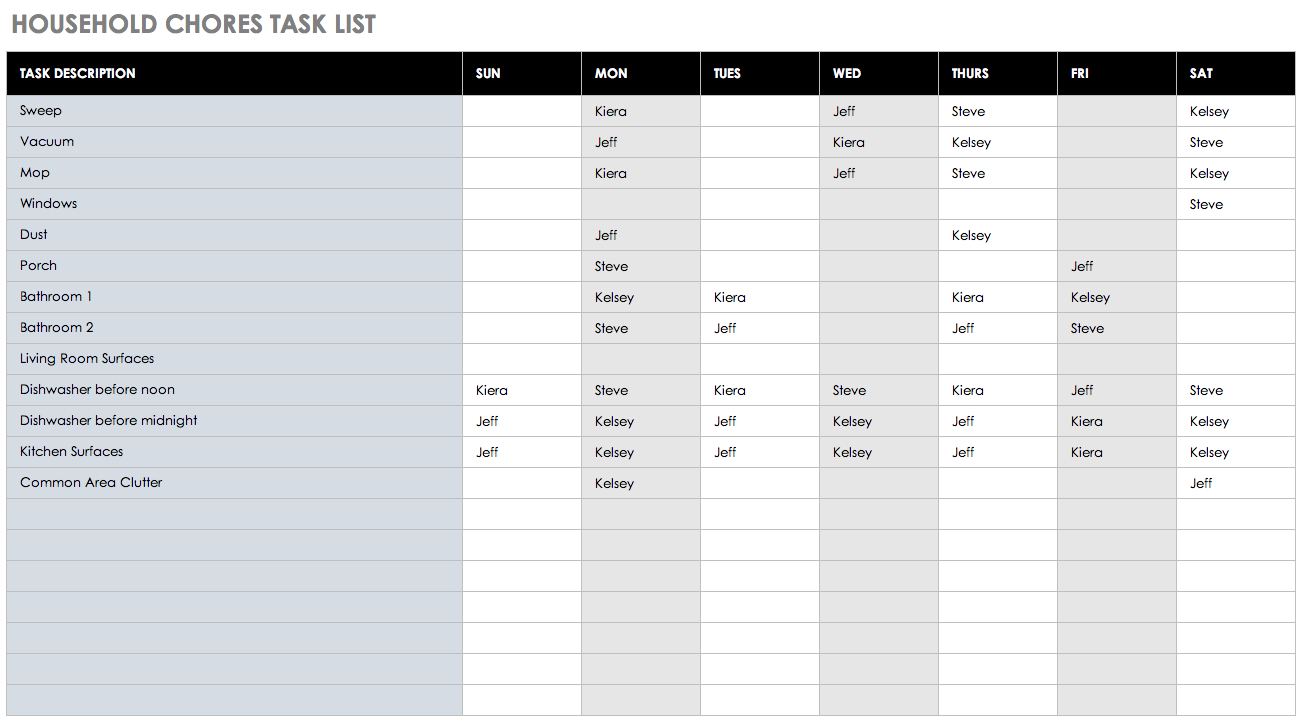The image size is (1302, 722).
Task: Select the SUN column header
Action: coord(488,73)
